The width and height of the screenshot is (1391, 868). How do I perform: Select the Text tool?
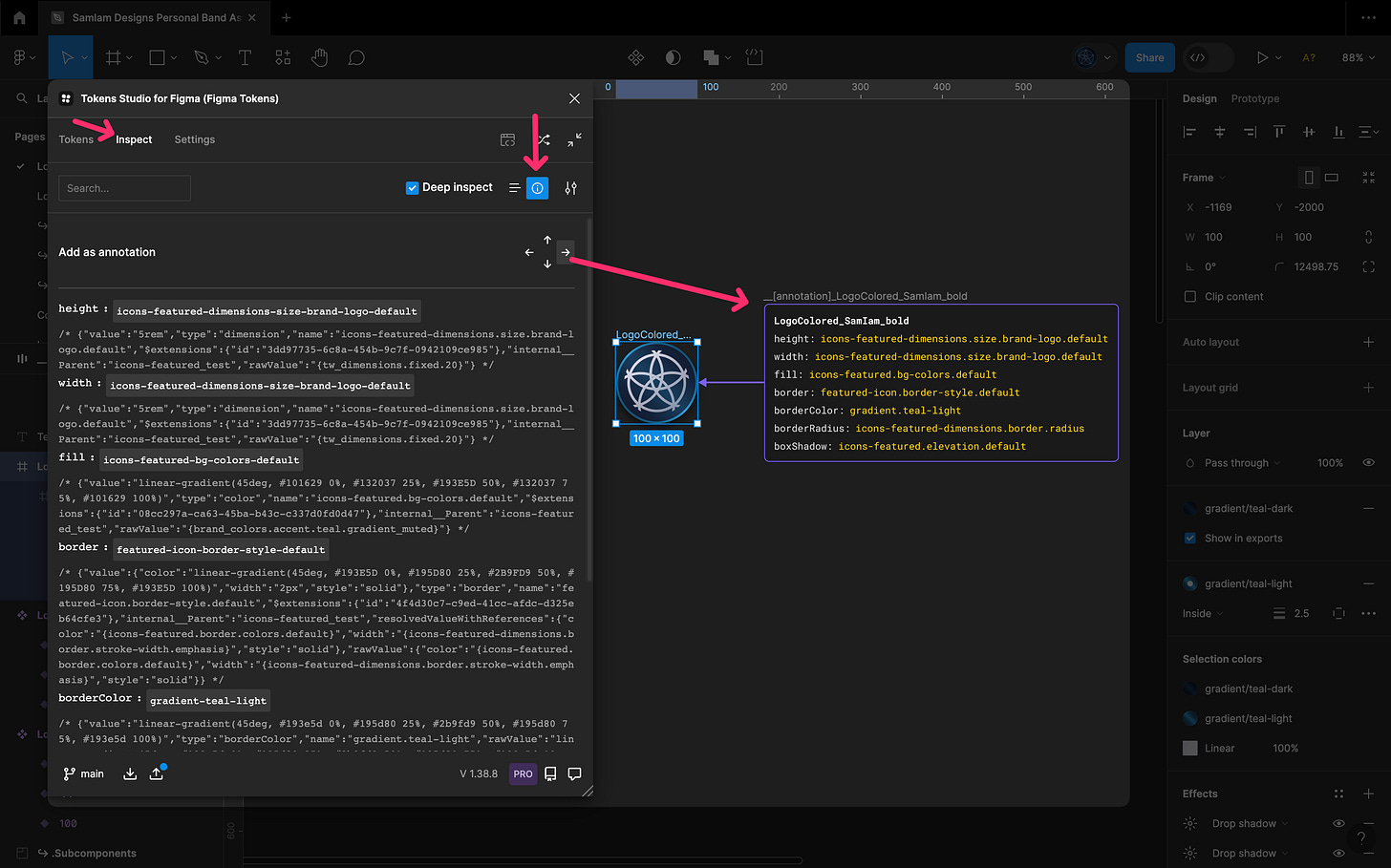tap(245, 57)
